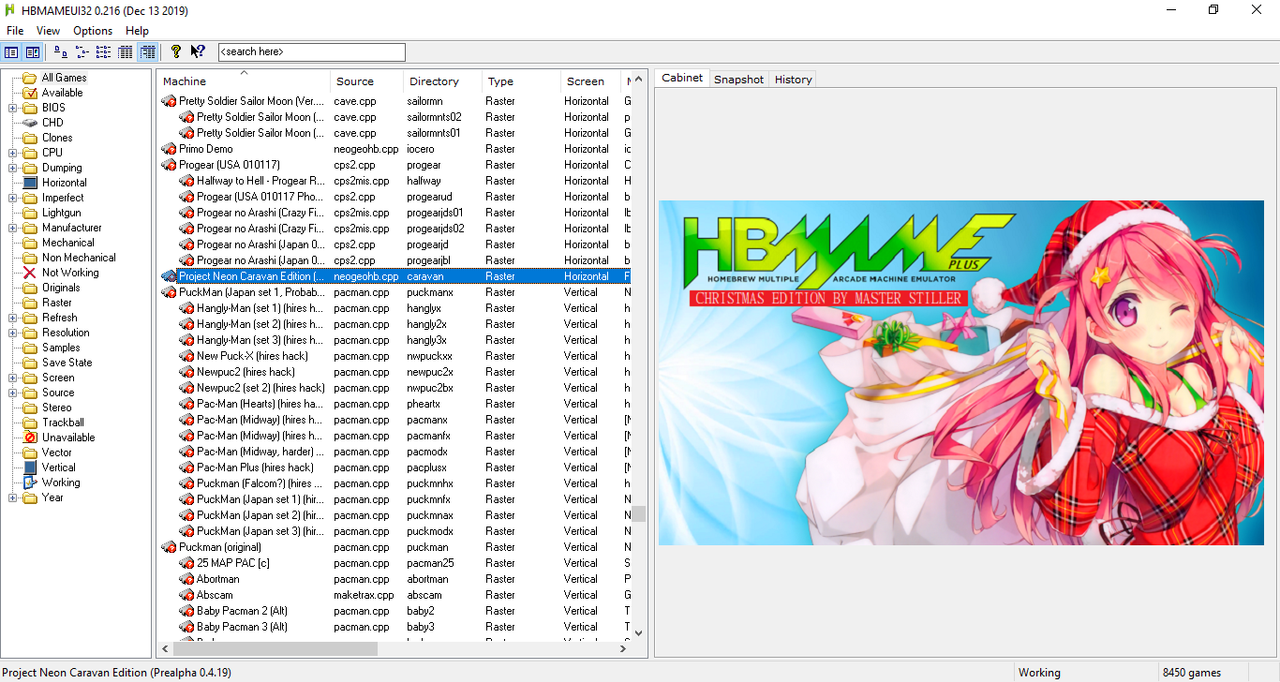Sort by the Type column header
Screen dimensions: 1280x682
pos(522,81)
